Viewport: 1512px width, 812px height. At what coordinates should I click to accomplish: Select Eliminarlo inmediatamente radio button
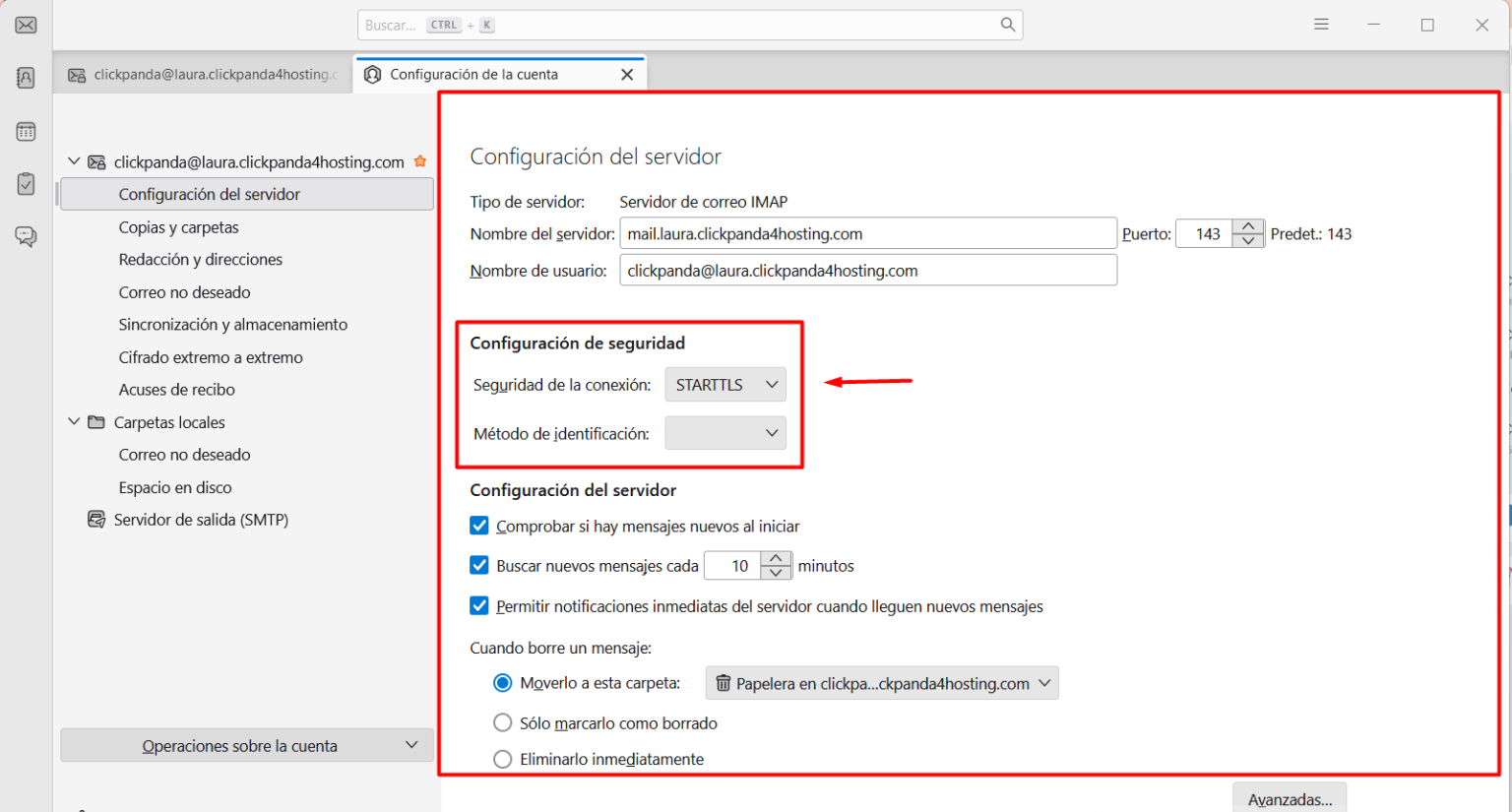(503, 759)
